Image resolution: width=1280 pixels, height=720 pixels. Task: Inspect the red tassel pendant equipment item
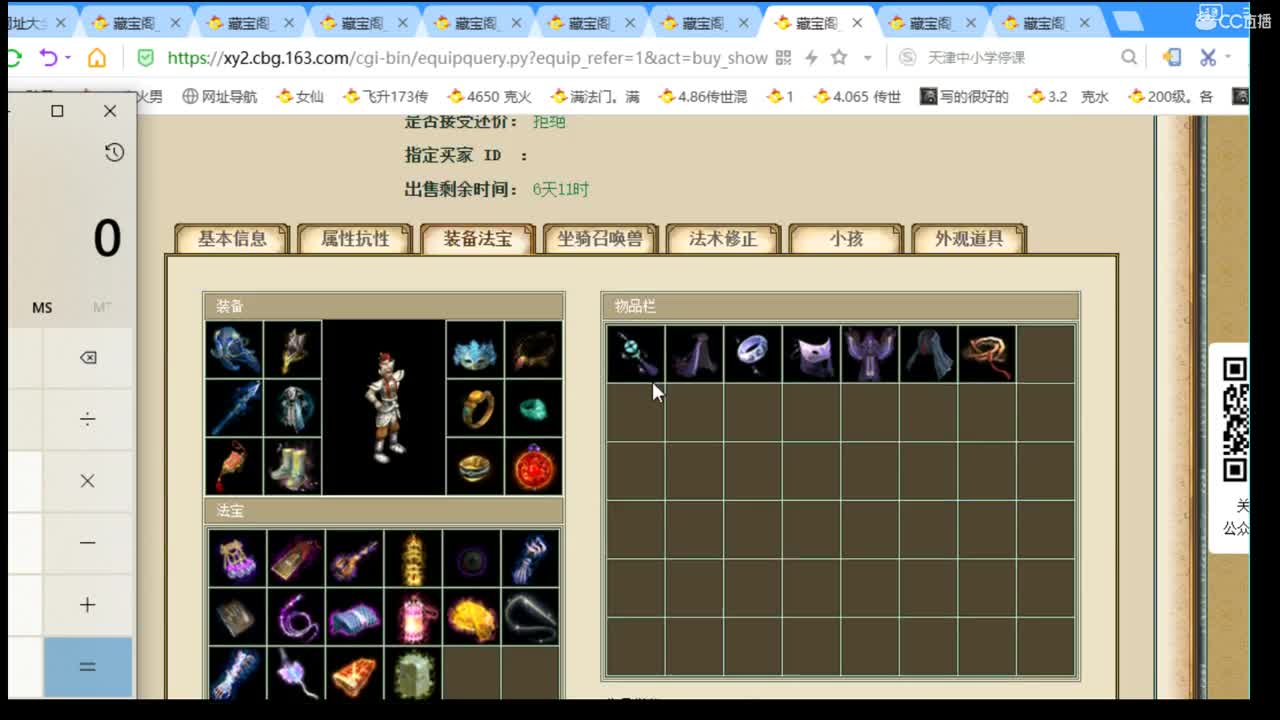234,466
